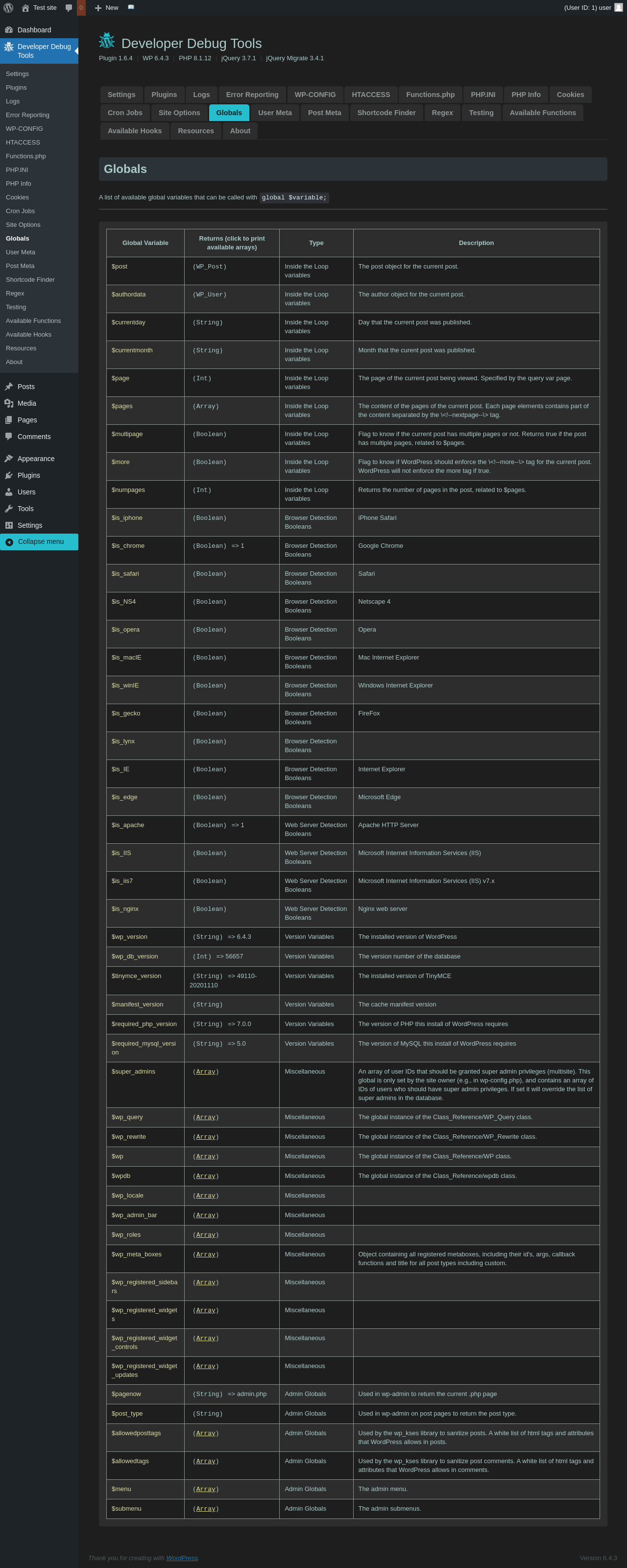This screenshot has width=627, height=1568.
Task: Click the Tools wrench icon
Action: pos(9,508)
